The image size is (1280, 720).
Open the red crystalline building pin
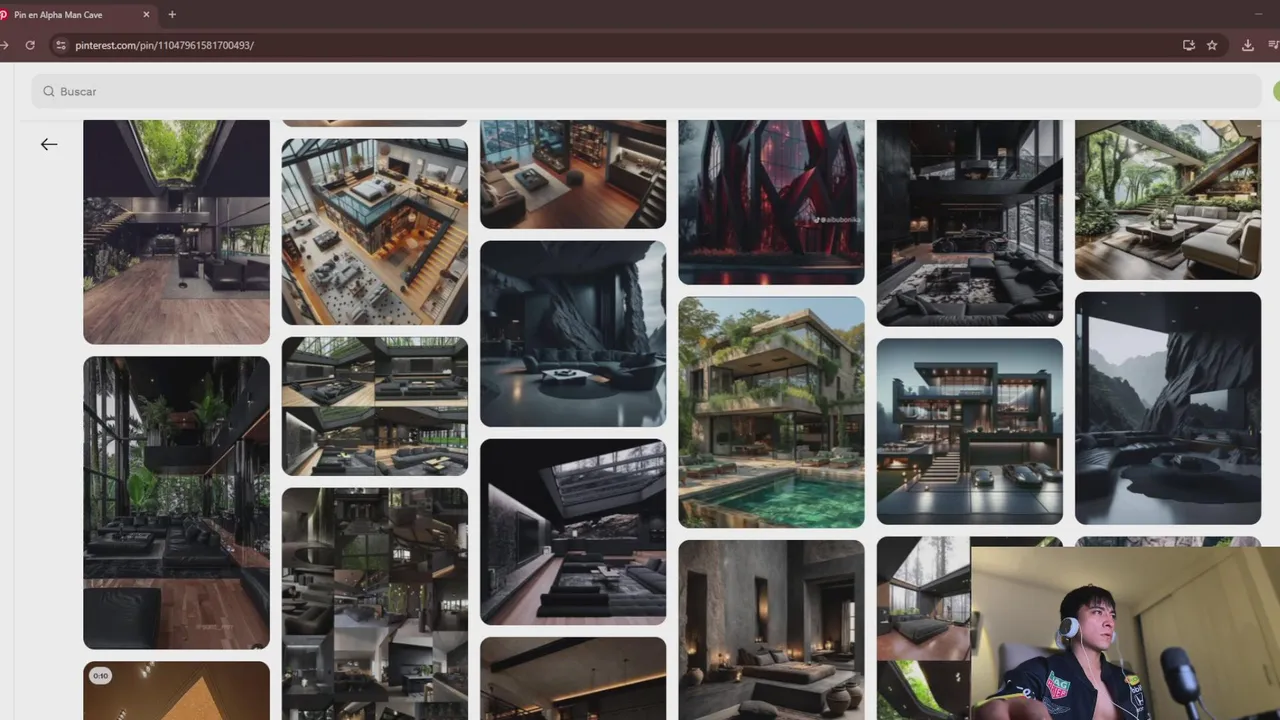771,202
